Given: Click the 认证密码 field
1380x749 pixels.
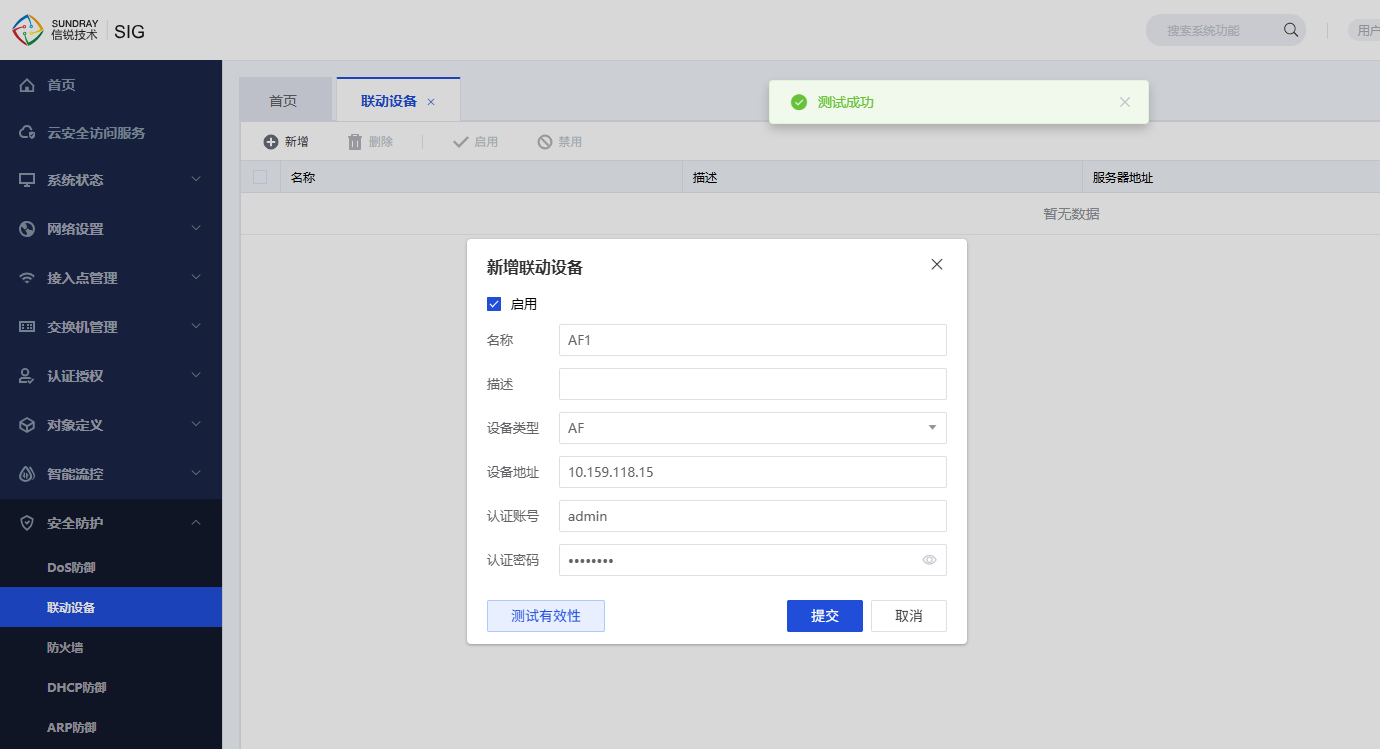Looking at the screenshot, I should point(753,560).
